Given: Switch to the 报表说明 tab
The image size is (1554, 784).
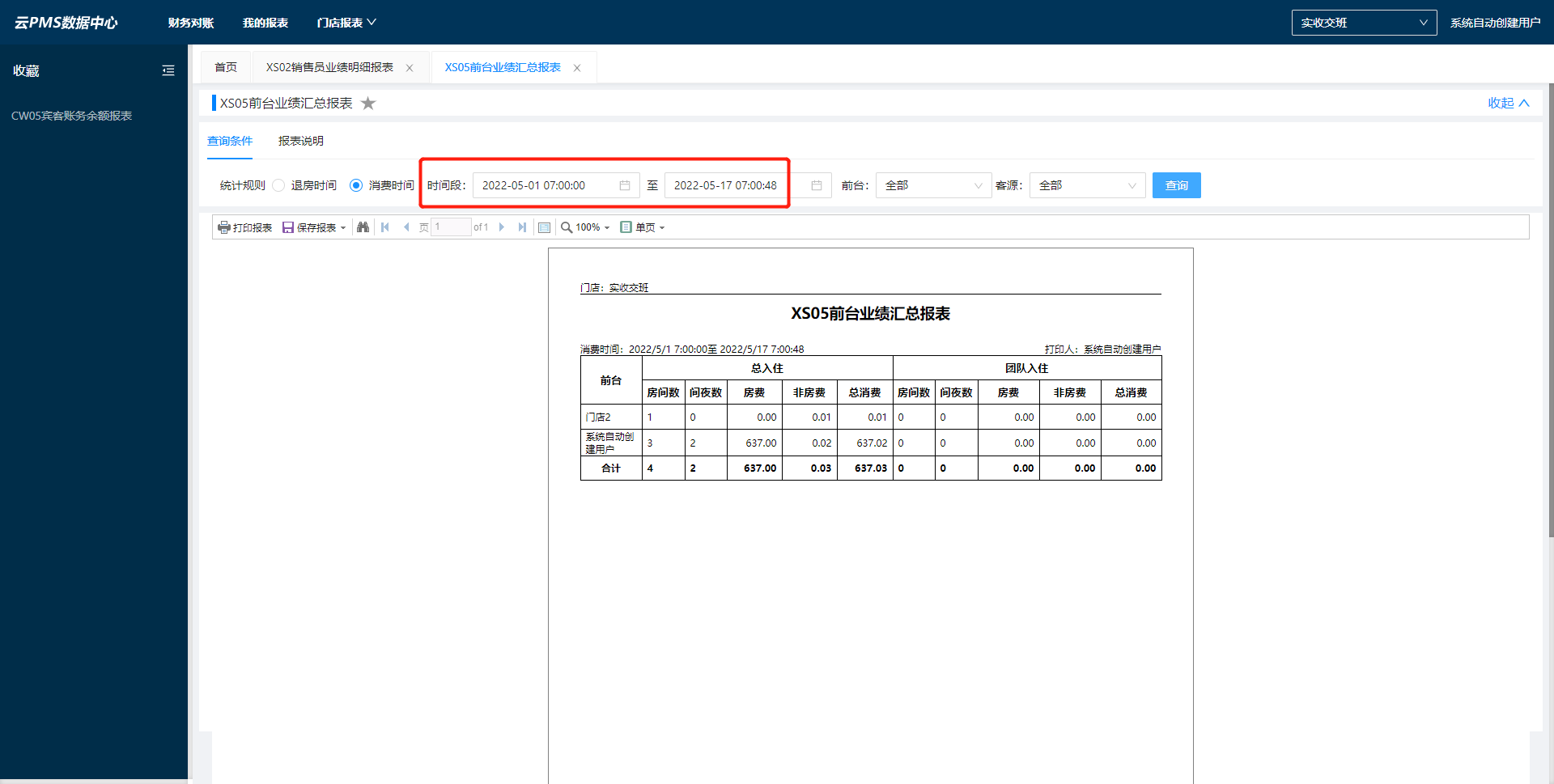Looking at the screenshot, I should click(x=301, y=141).
